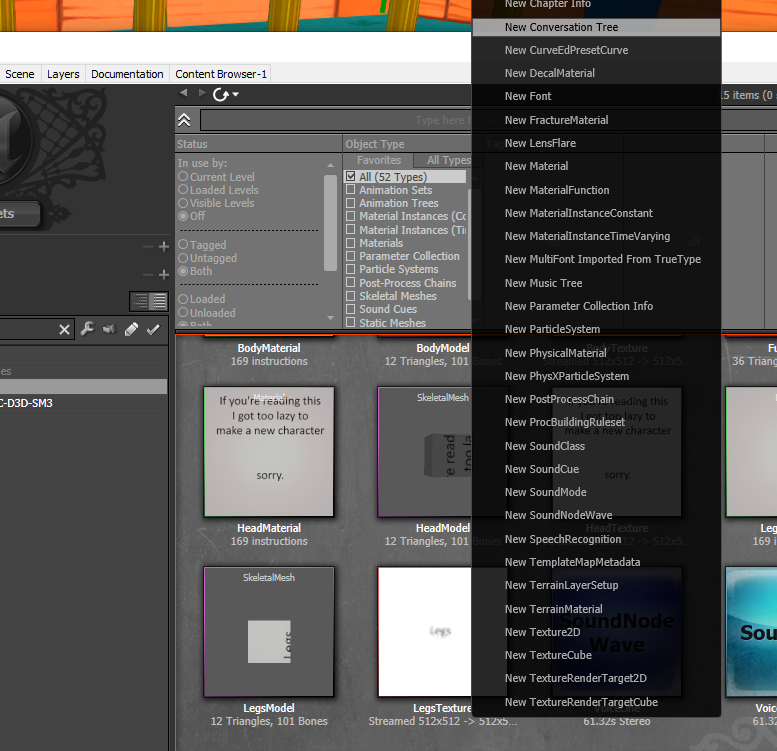Switch to the Documentation tab
The image size is (777, 751).
pyautogui.click(x=127, y=74)
